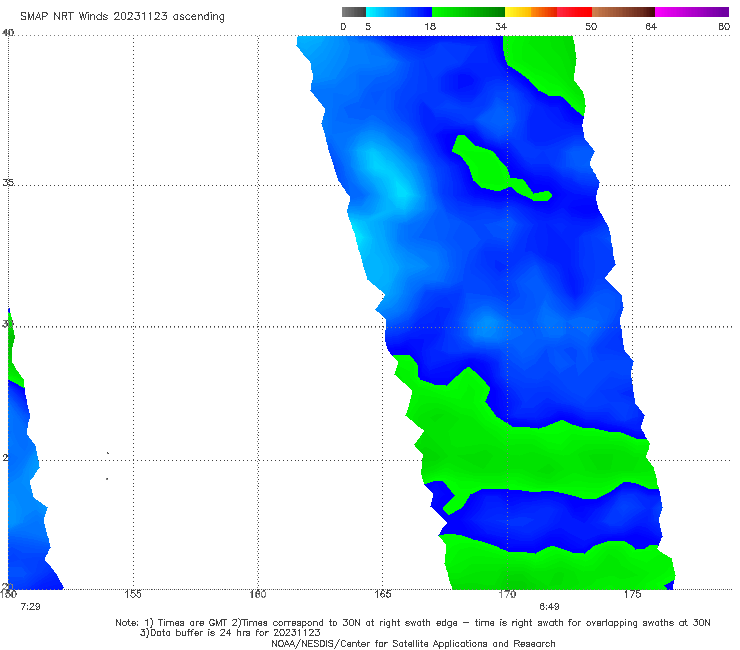Click the "Times are GMT" note line
Screen dimensions: 740x650
click(x=413, y=623)
